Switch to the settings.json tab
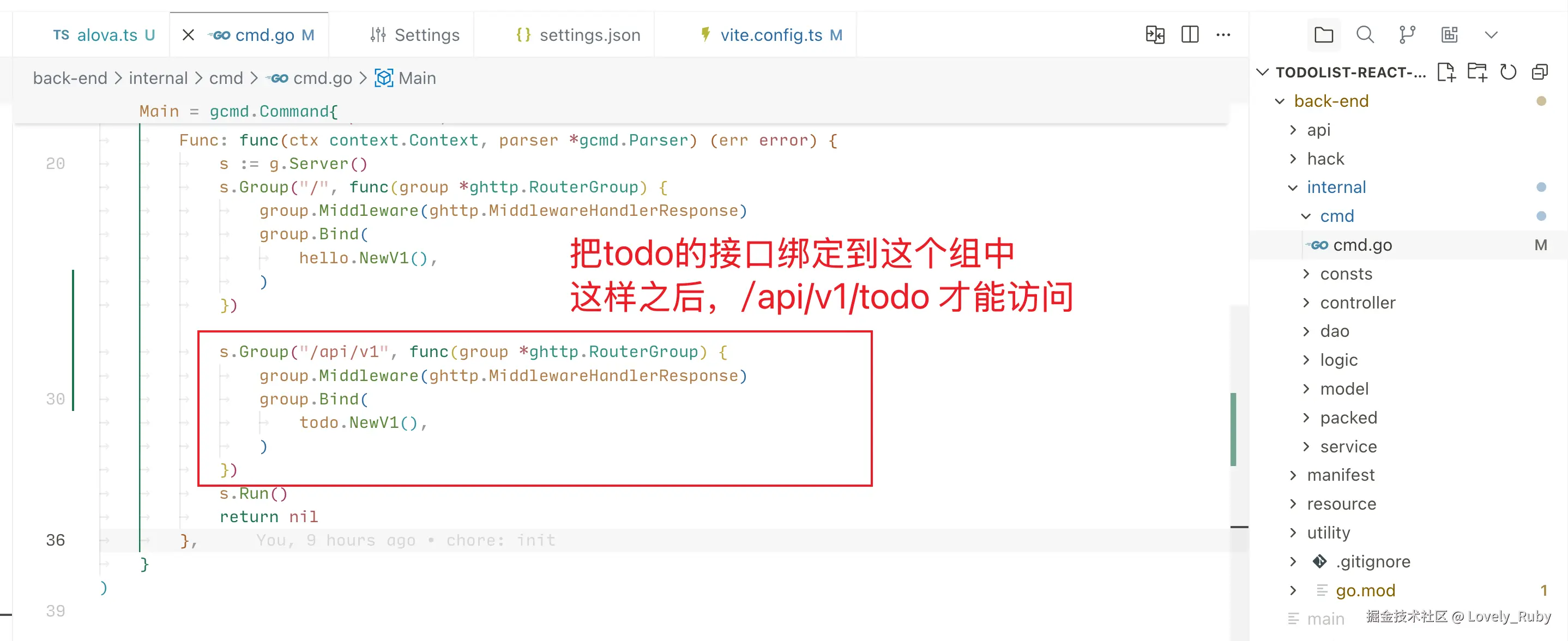The width and height of the screenshot is (1568, 641). (578, 35)
